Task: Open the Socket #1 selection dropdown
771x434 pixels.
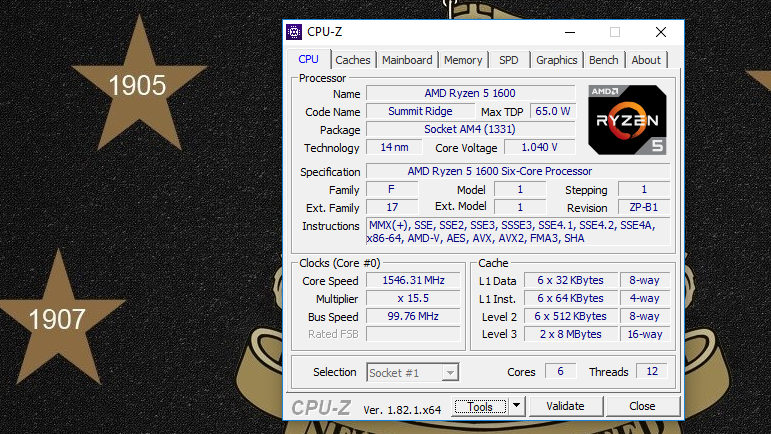Action: click(x=412, y=373)
